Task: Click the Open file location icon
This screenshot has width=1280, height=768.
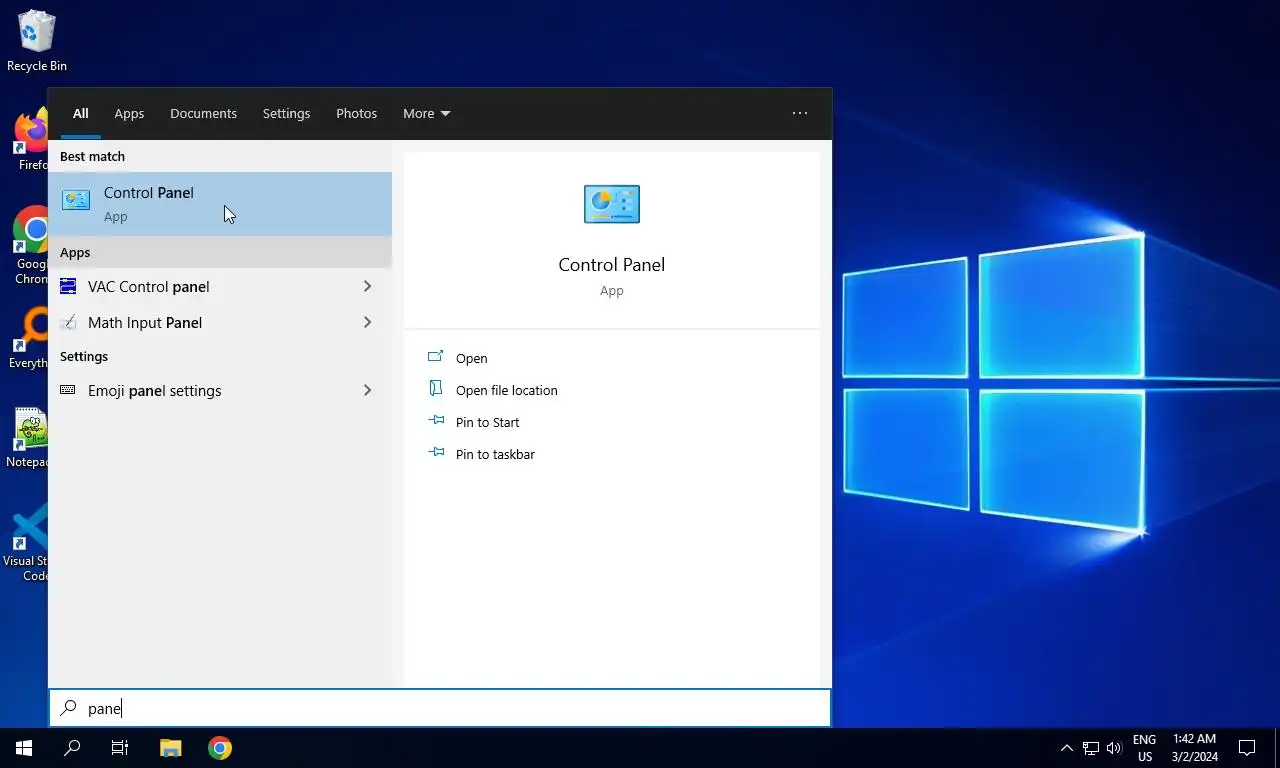Action: 435,389
